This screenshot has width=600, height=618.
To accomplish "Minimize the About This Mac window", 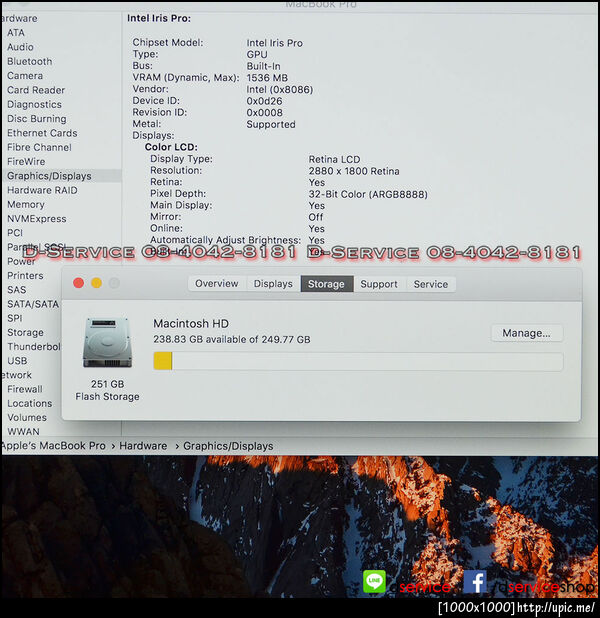I will (x=97, y=283).
